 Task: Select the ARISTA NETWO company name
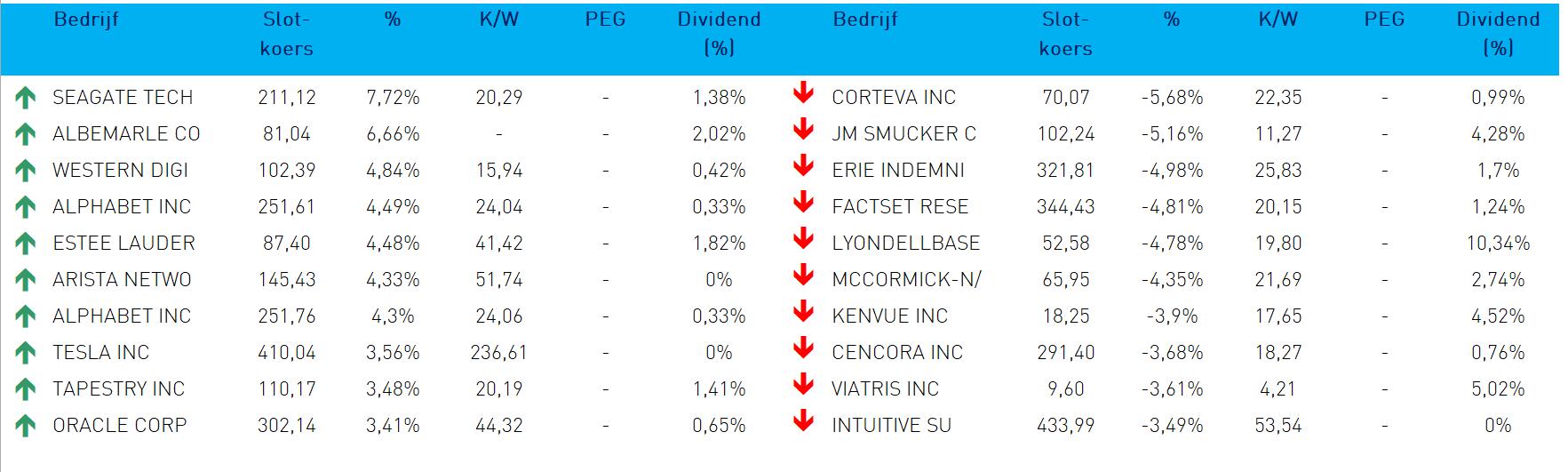point(122,279)
